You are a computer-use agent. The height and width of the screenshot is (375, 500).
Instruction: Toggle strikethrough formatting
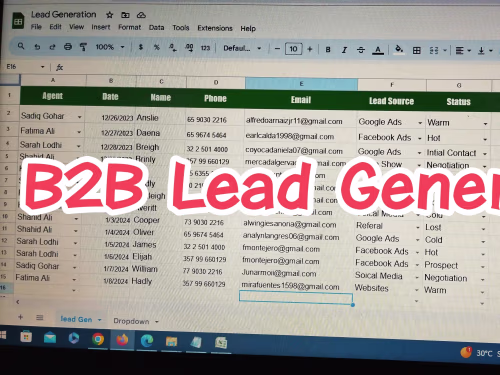pyautogui.click(x=361, y=50)
